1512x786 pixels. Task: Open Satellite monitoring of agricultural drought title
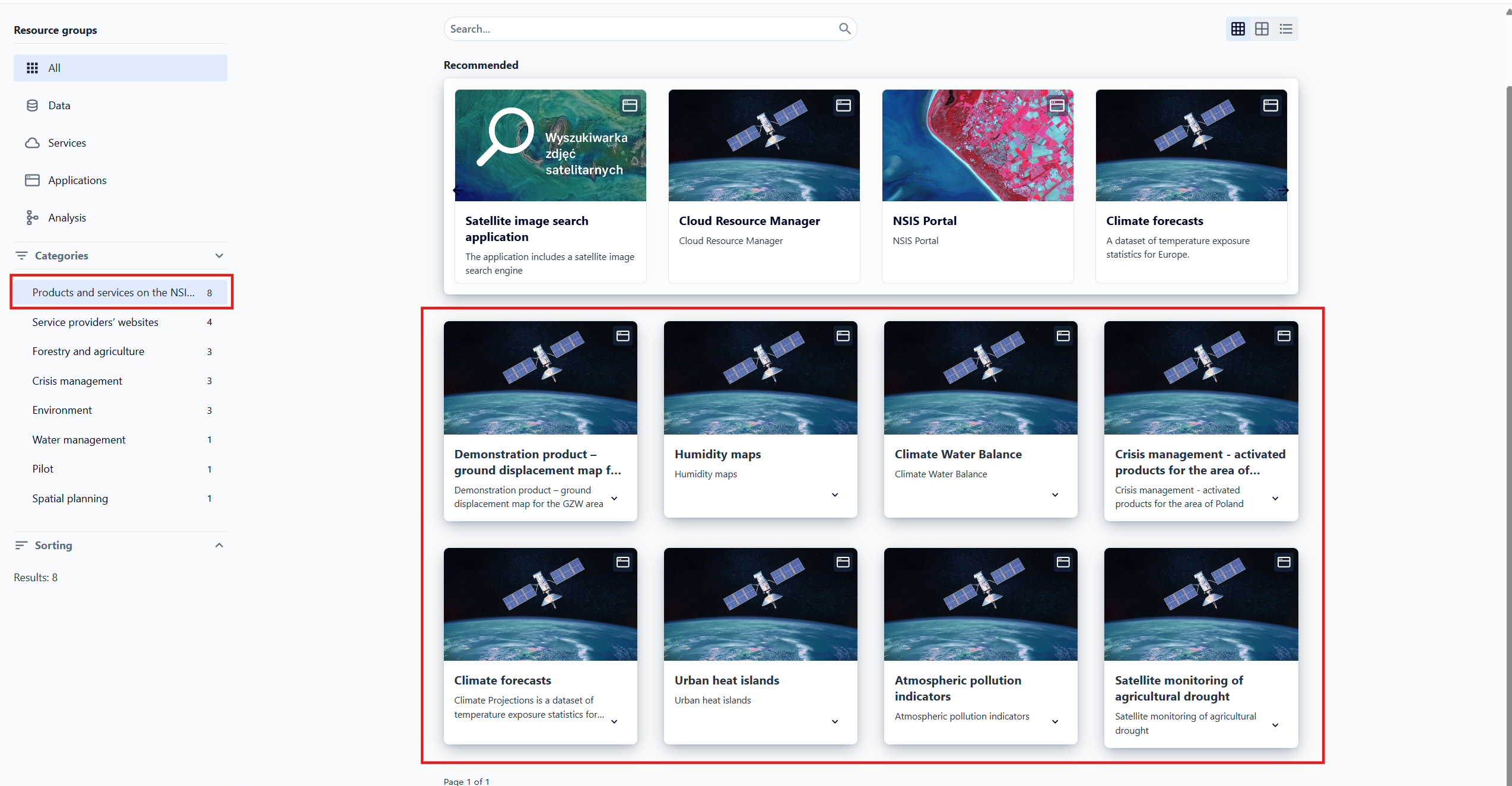[1179, 688]
